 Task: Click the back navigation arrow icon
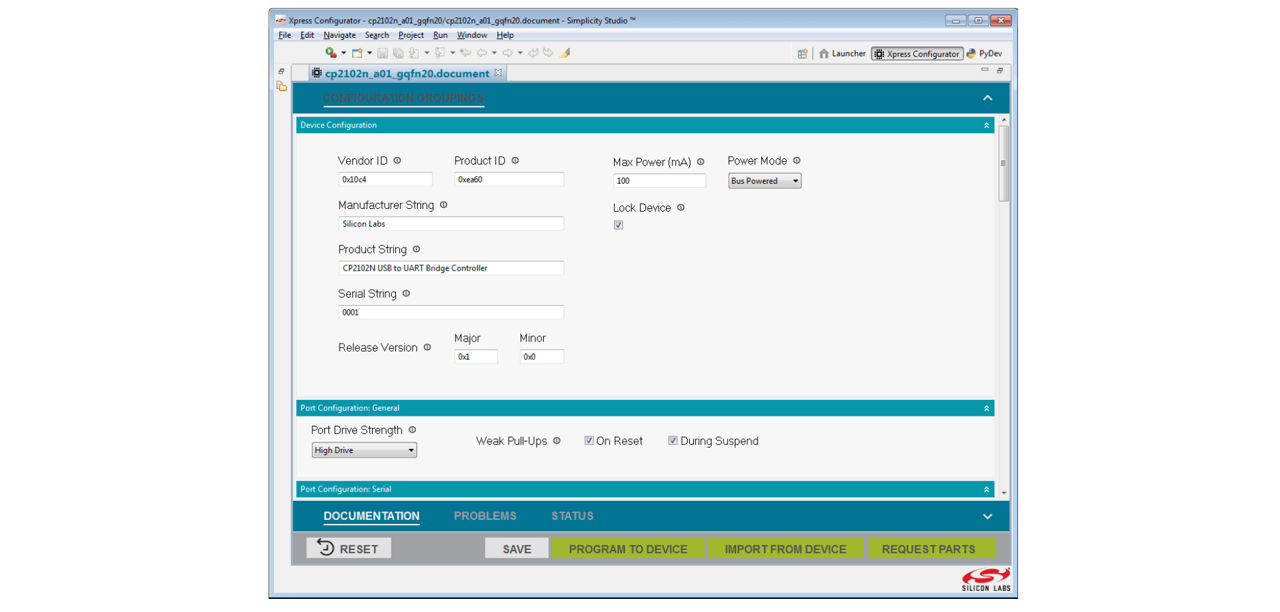(482, 53)
